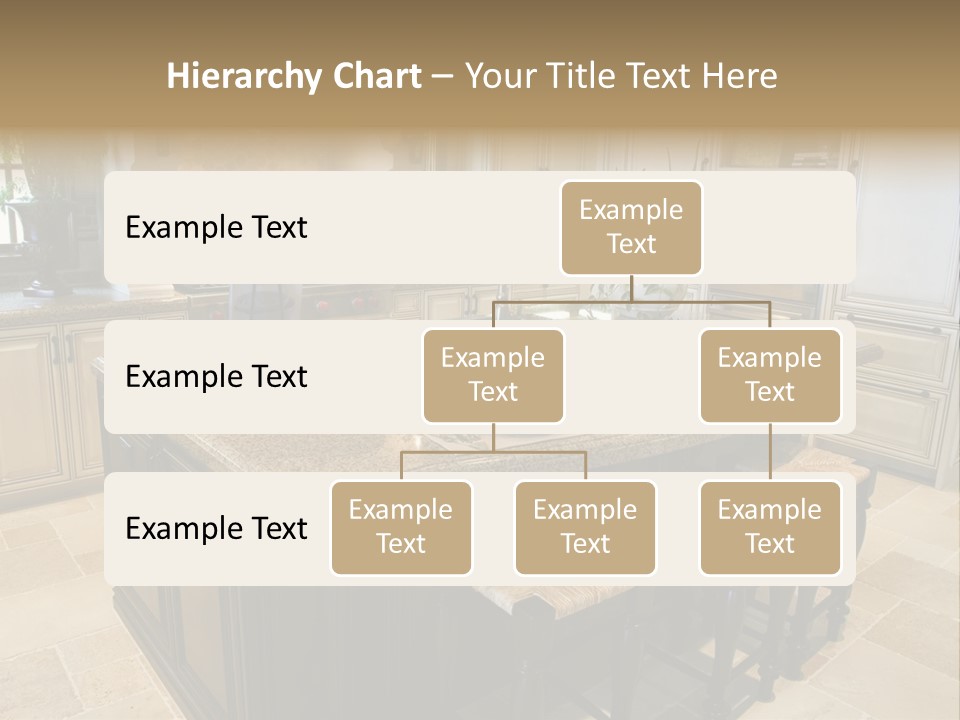Click empty space right of the root box
960x720 pixels.
[x=780, y=227]
